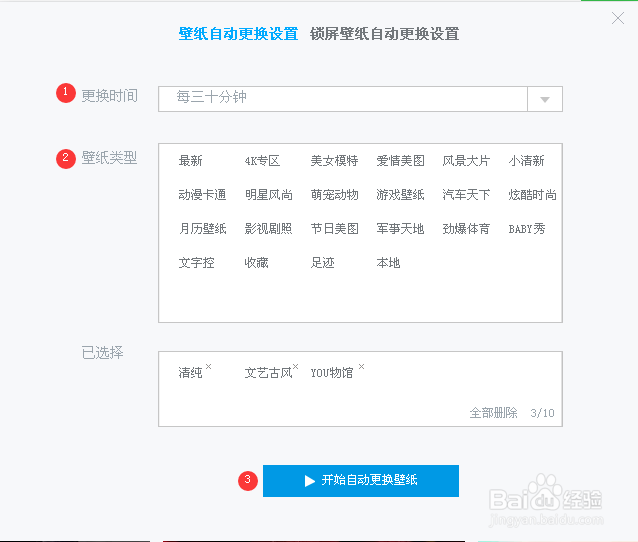Pick the 明星风尚 category
Viewport: 638px width, 542px height.
269,195
